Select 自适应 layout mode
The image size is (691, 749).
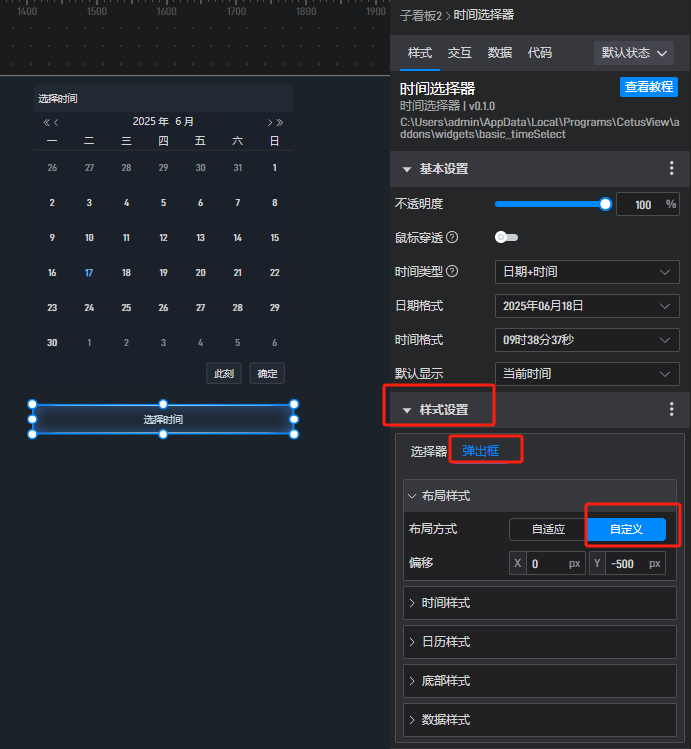click(548, 529)
